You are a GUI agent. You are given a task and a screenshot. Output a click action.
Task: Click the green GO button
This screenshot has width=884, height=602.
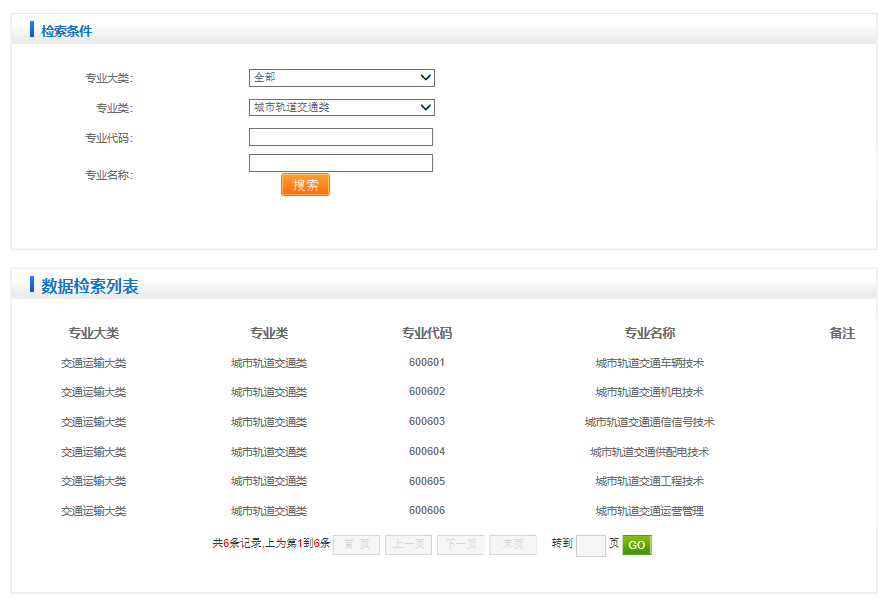coord(637,545)
